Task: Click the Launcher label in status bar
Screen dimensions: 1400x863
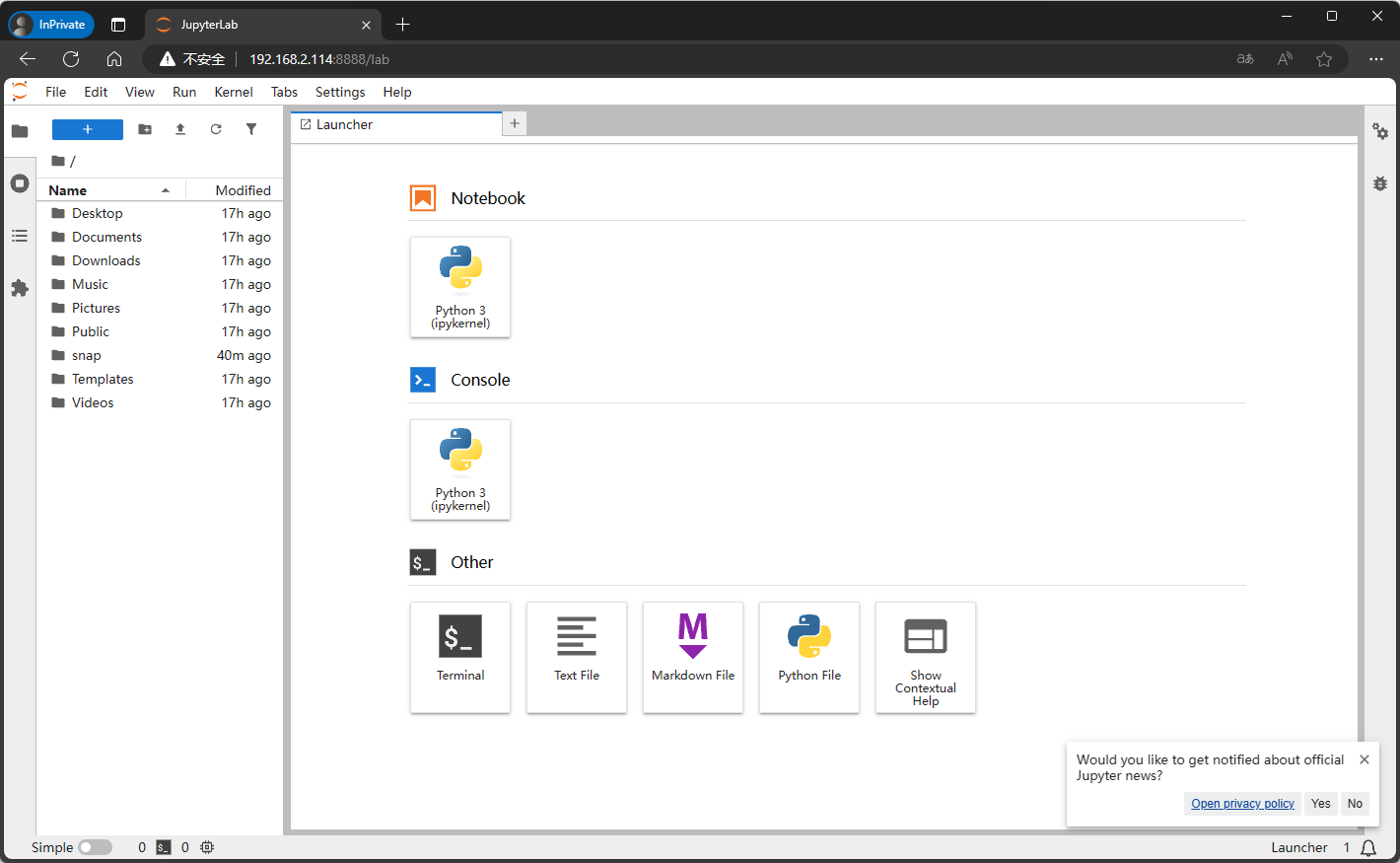Action: 1299,848
